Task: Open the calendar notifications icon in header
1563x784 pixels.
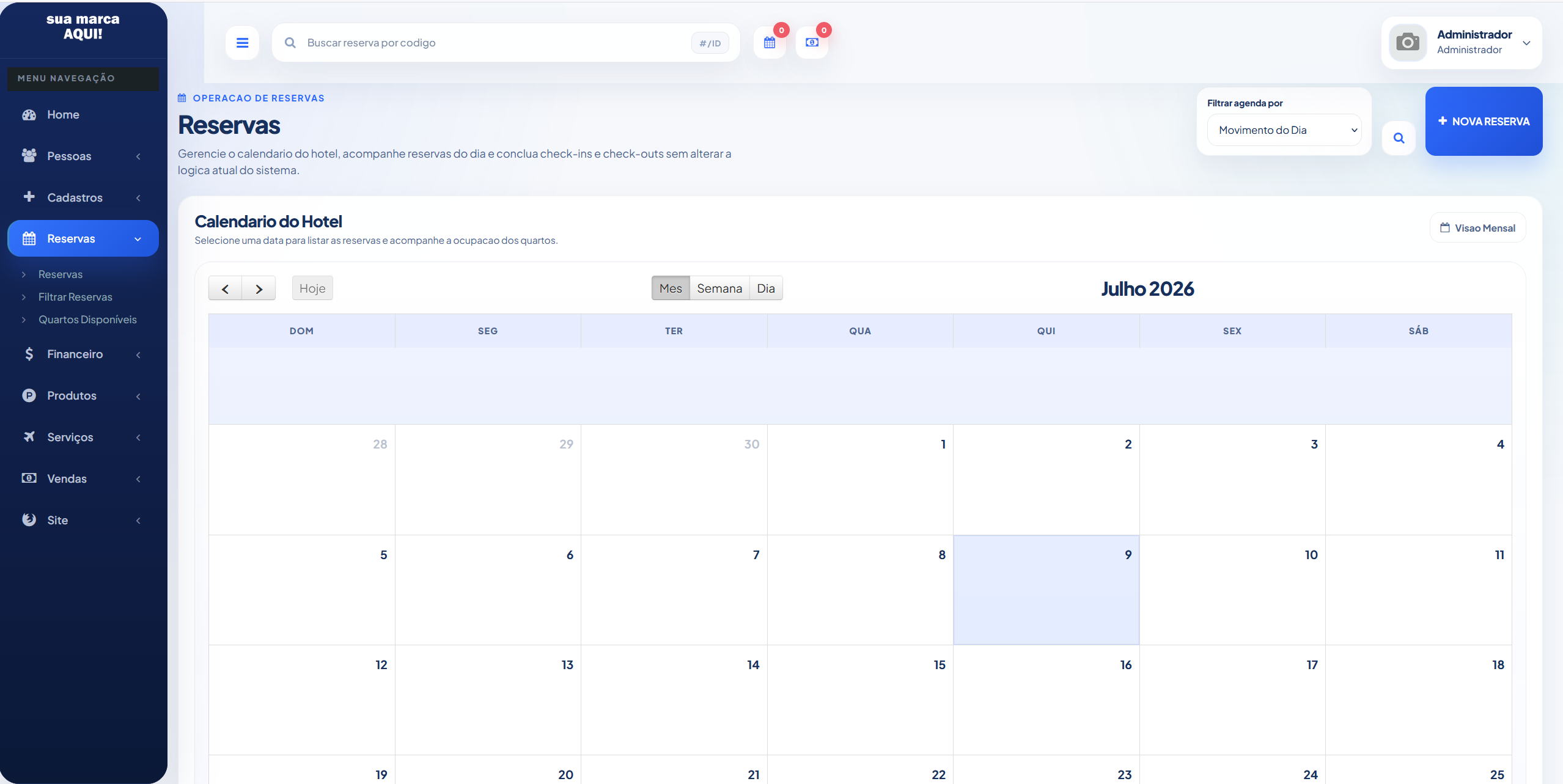Action: pos(770,43)
